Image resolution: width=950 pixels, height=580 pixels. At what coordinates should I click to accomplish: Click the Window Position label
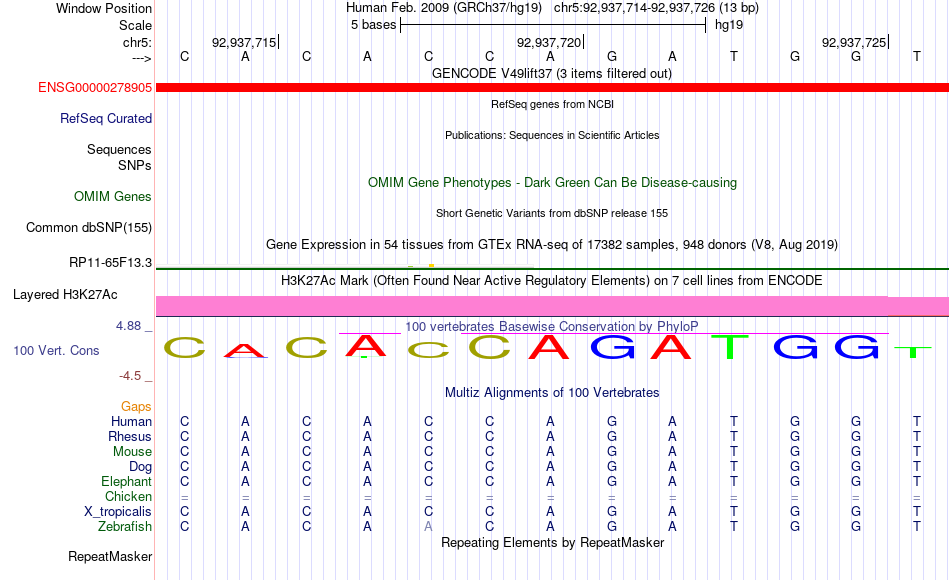coord(104,8)
